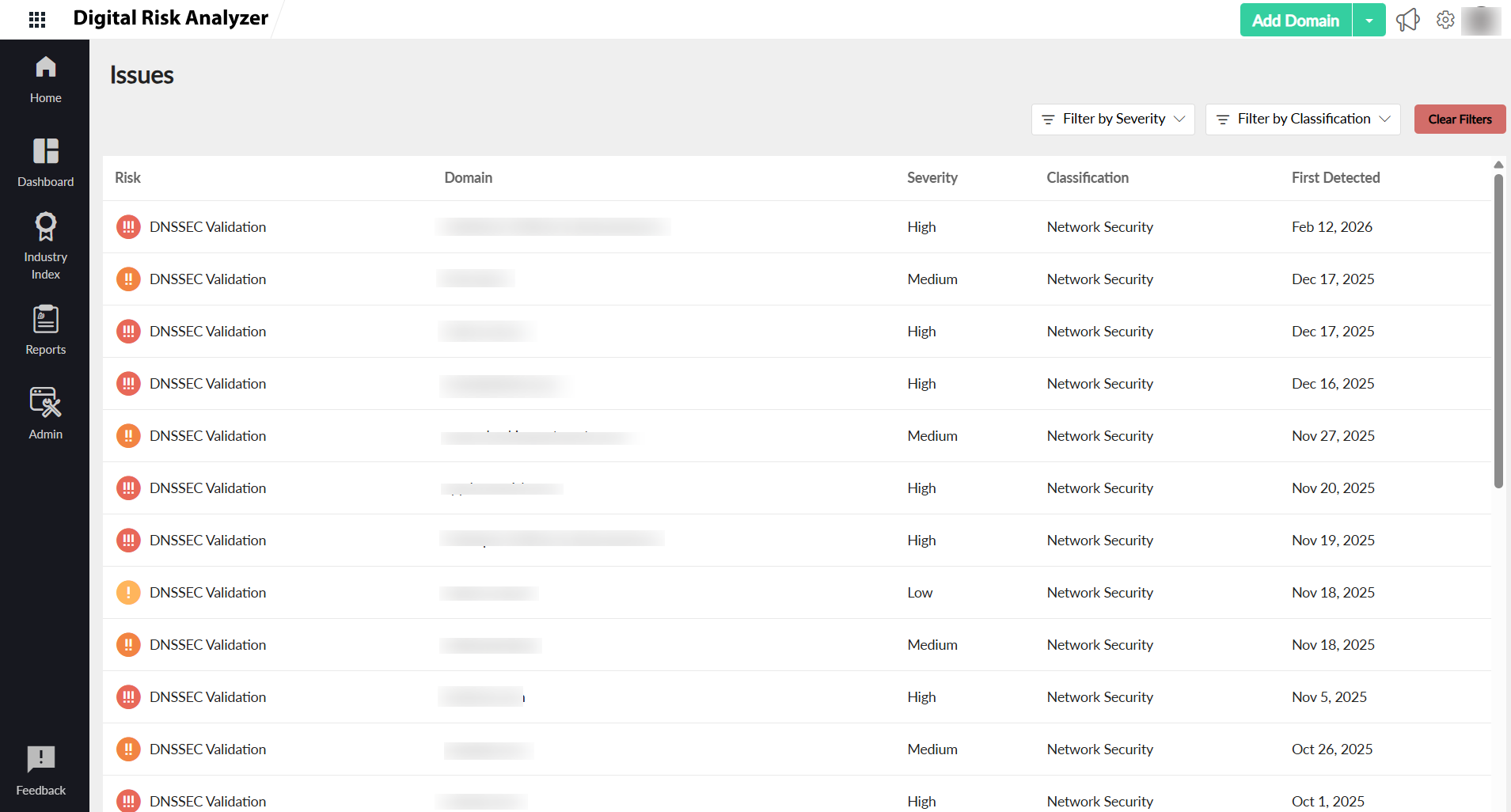Sort by the Severity column header
Image resolution: width=1511 pixels, height=812 pixels.
932,178
